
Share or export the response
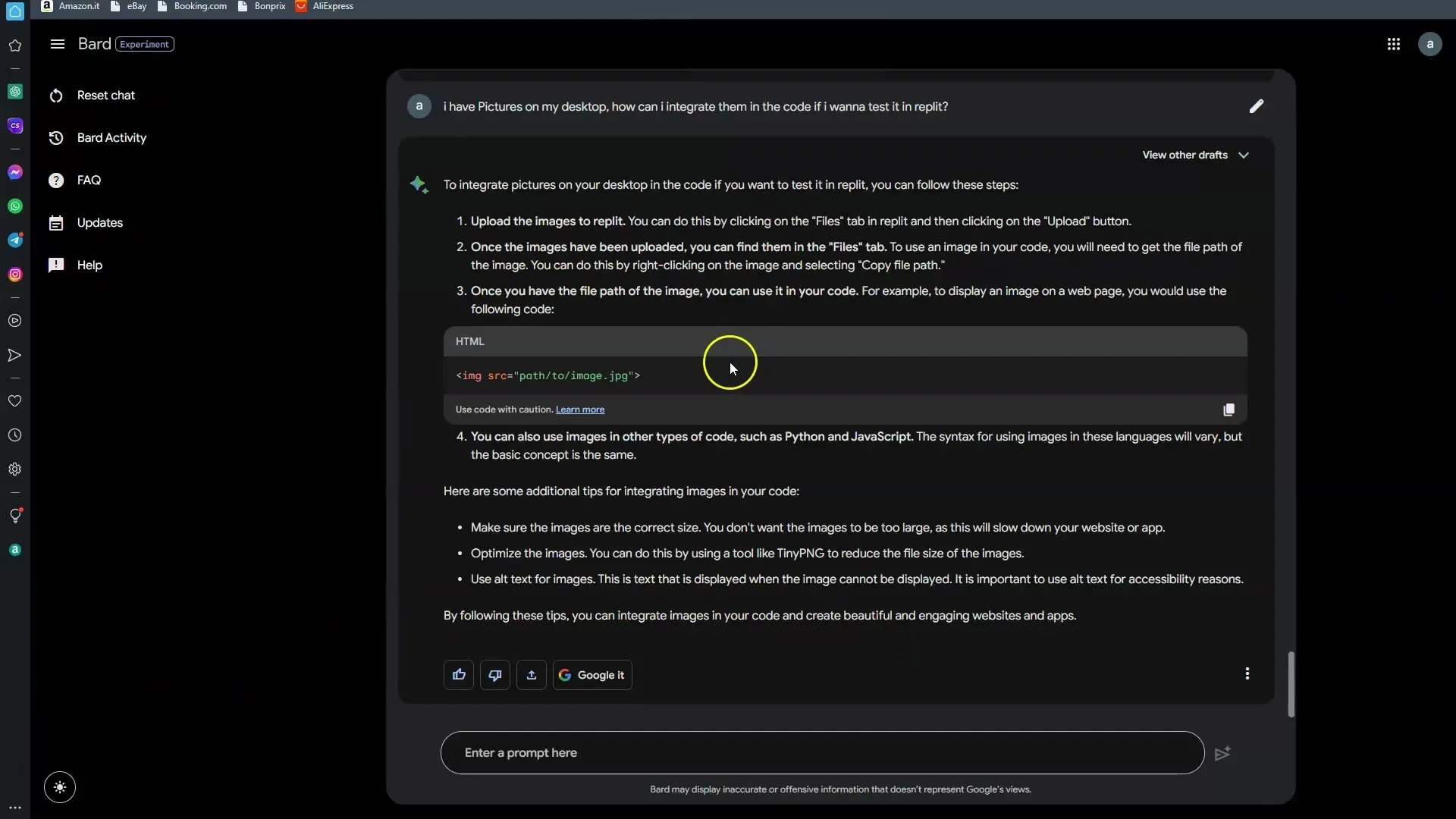[x=532, y=675]
